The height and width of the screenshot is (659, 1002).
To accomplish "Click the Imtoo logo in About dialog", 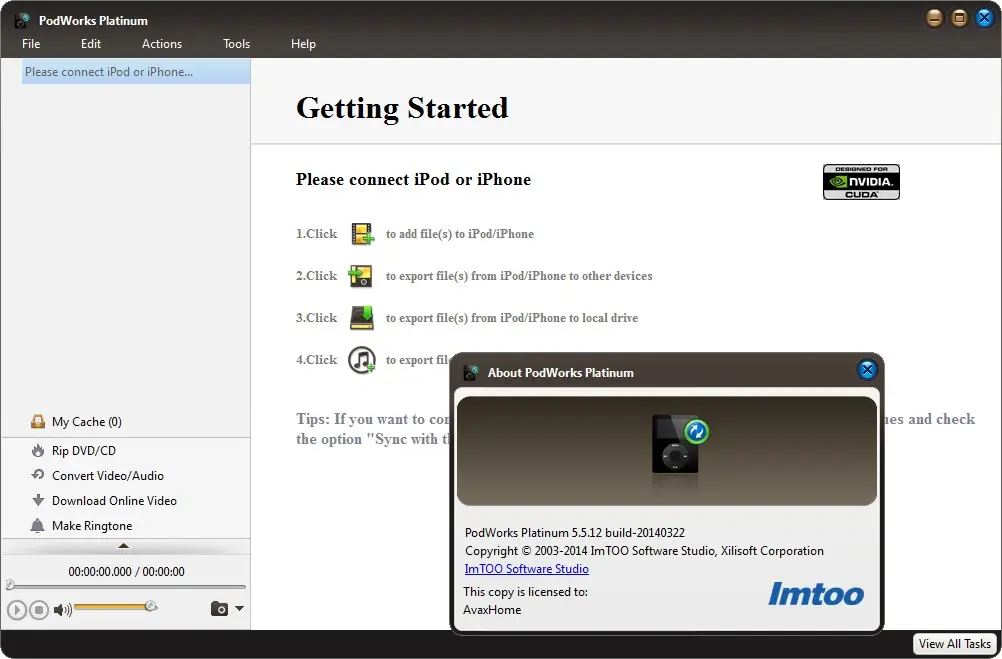I will [816, 594].
